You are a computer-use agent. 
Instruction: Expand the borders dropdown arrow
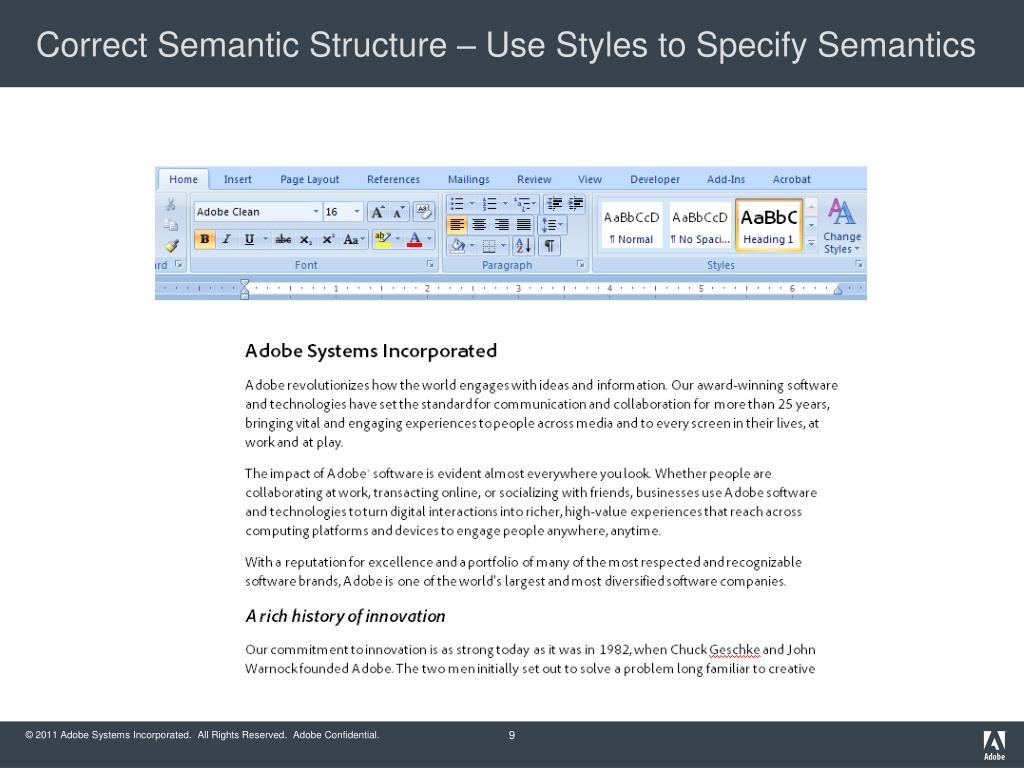click(503, 246)
